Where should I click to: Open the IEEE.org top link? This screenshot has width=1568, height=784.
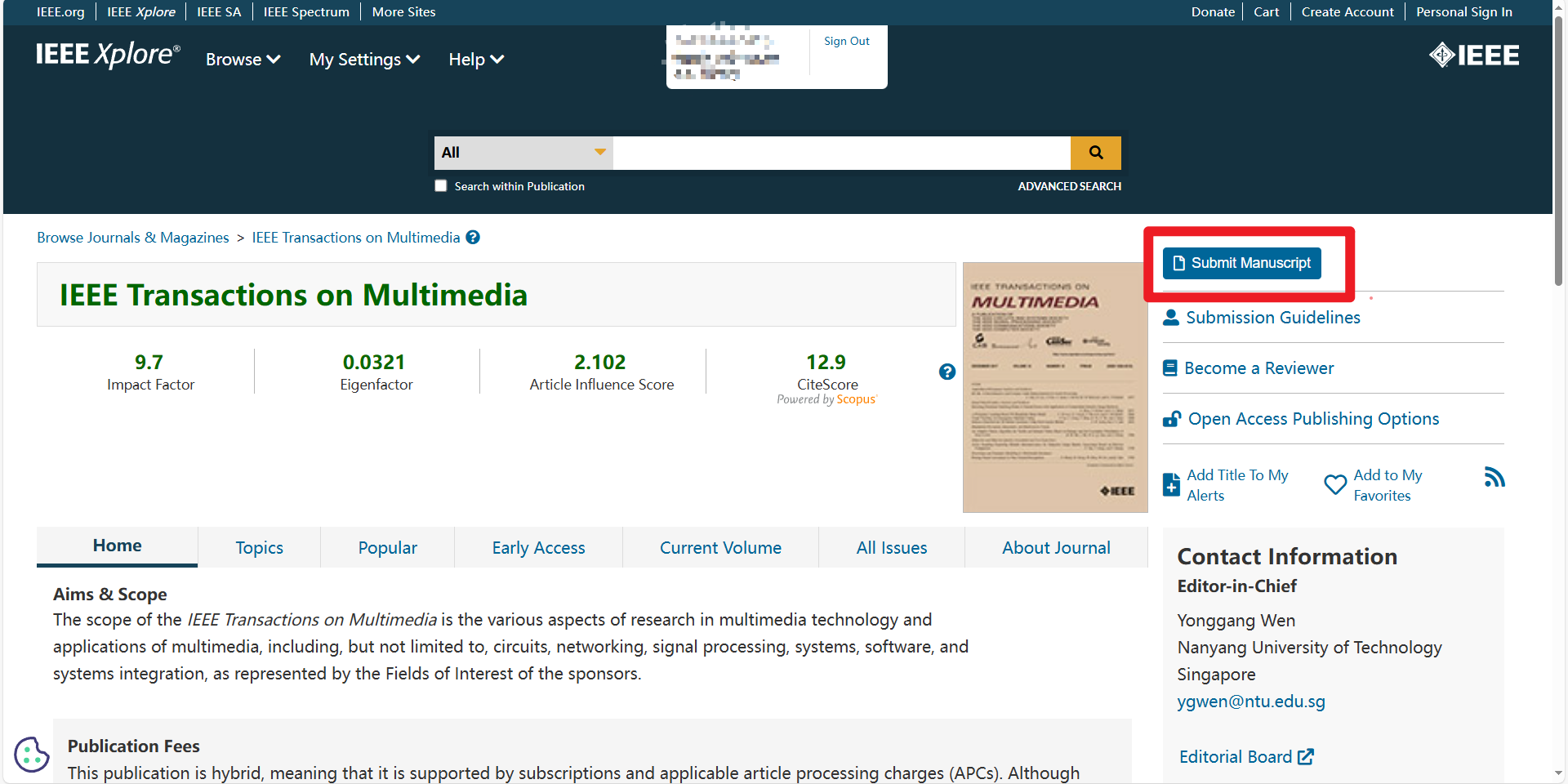(x=60, y=12)
